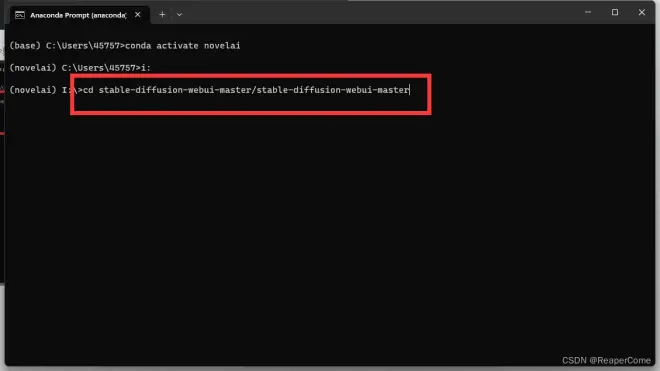Click the '(base)' environment prefix
The width and height of the screenshot is (660, 371).
click(25, 45)
